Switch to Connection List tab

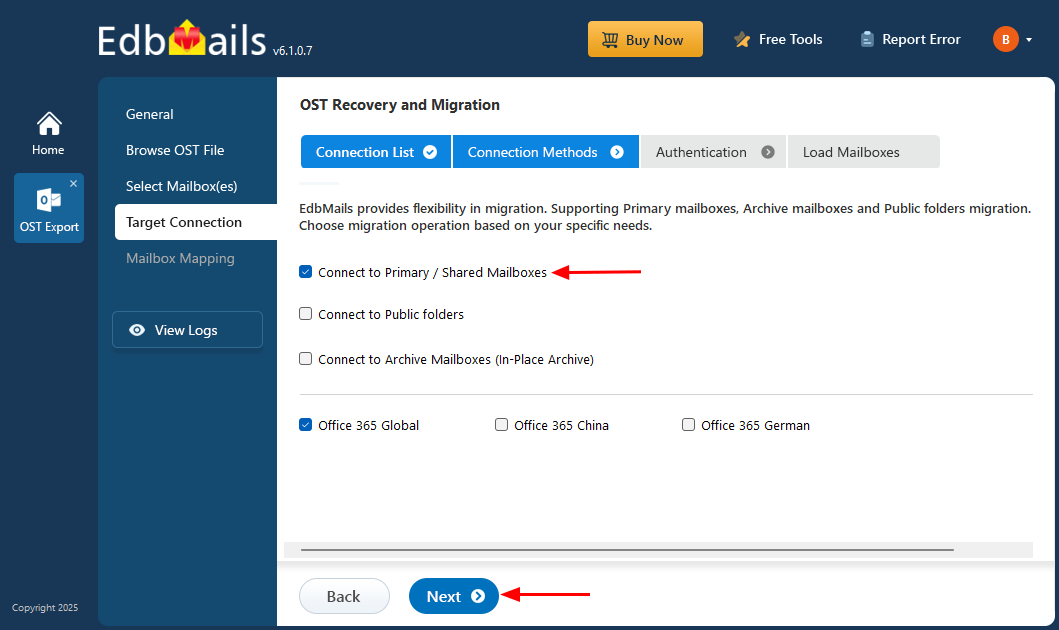(x=376, y=152)
